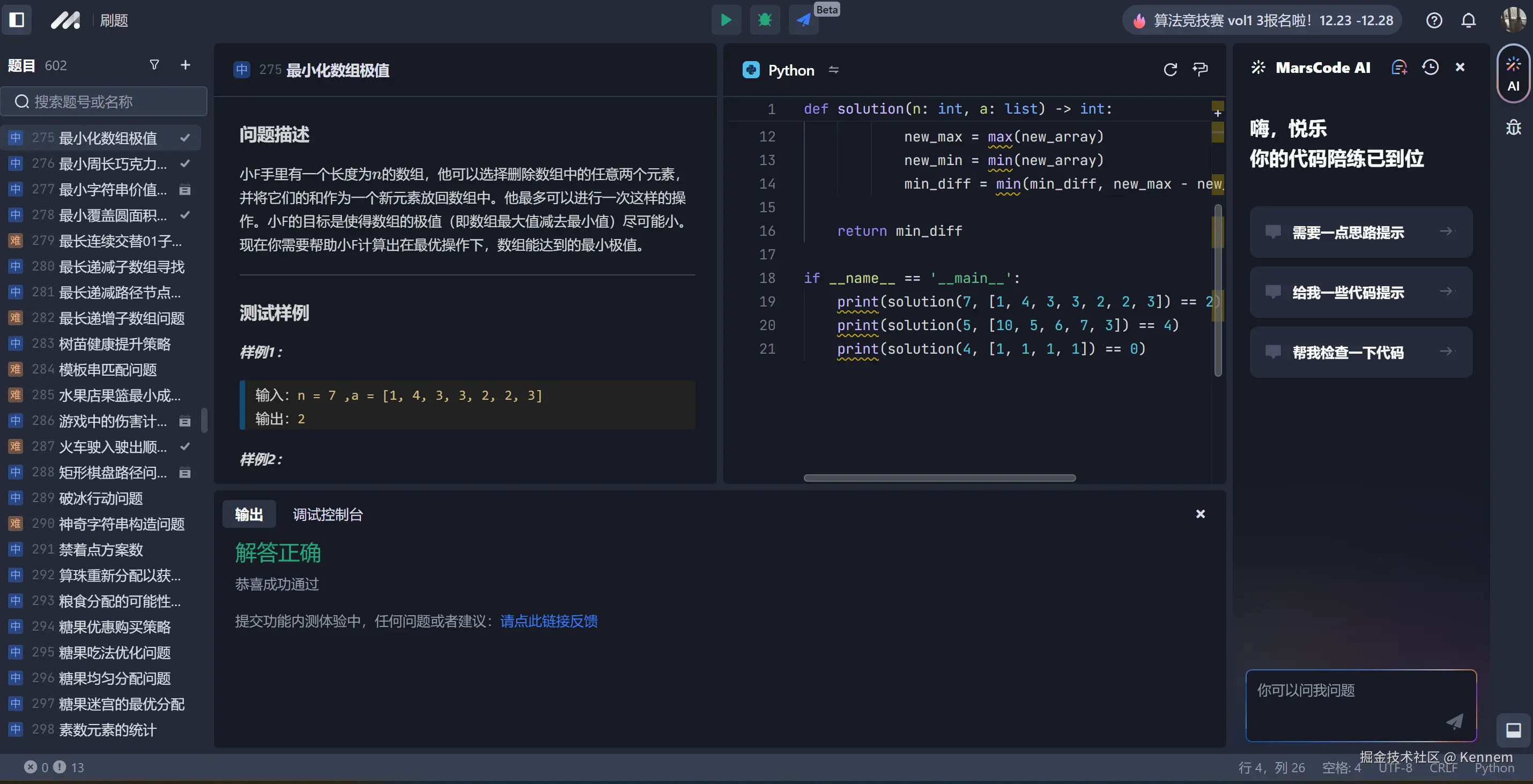Collapse the sidebar with the top-left panel toggle
1533x784 pixels.
pyautogui.click(x=17, y=20)
